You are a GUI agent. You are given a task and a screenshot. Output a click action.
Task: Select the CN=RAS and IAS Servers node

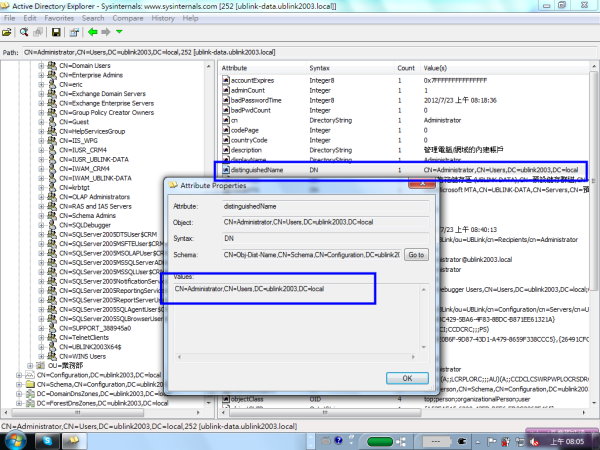95,206
